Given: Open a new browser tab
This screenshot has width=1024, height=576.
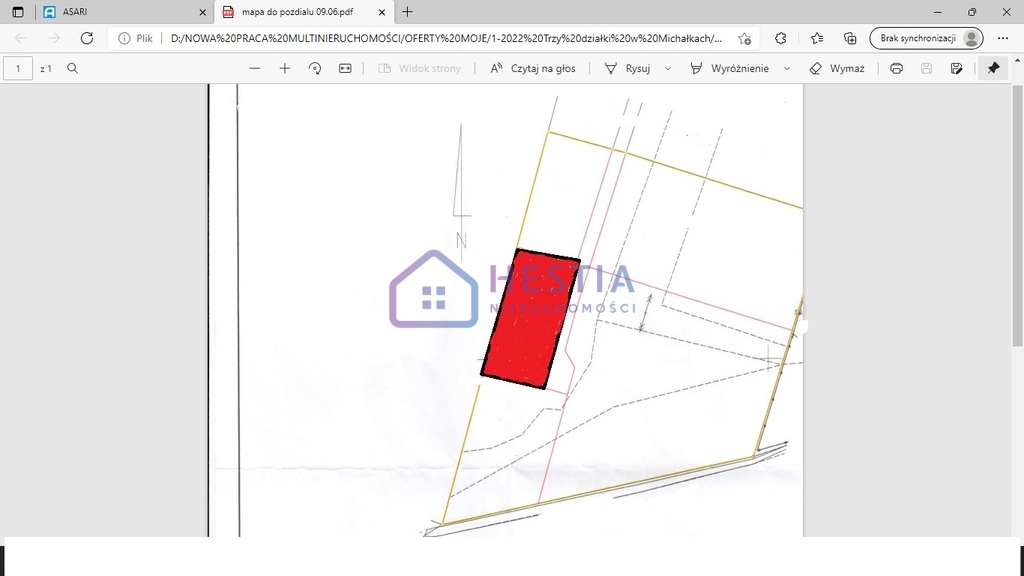Looking at the screenshot, I should coord(407,12).
